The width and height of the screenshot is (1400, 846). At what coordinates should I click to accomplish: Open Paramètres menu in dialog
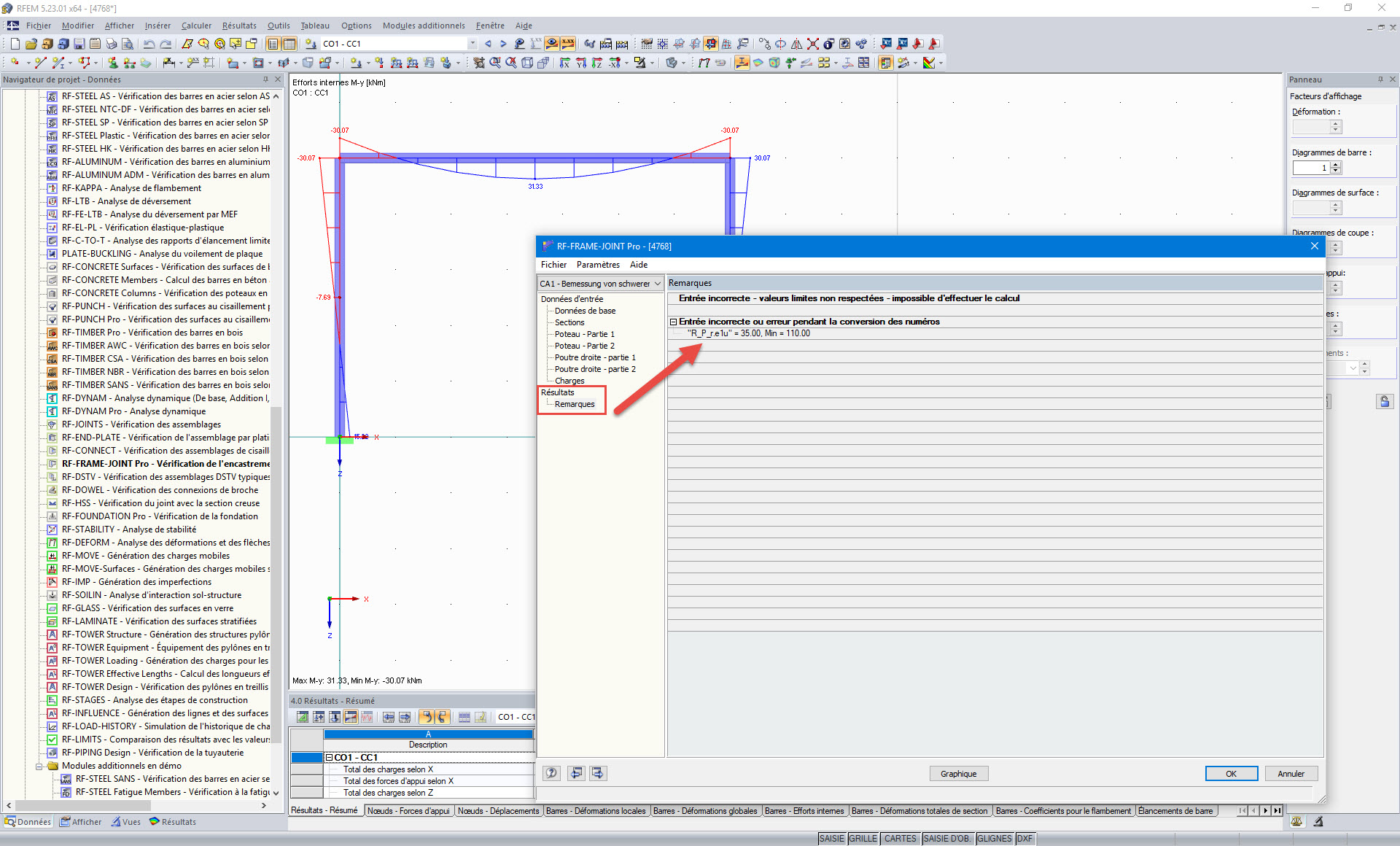pyautogui.click(x=597, y=265)
